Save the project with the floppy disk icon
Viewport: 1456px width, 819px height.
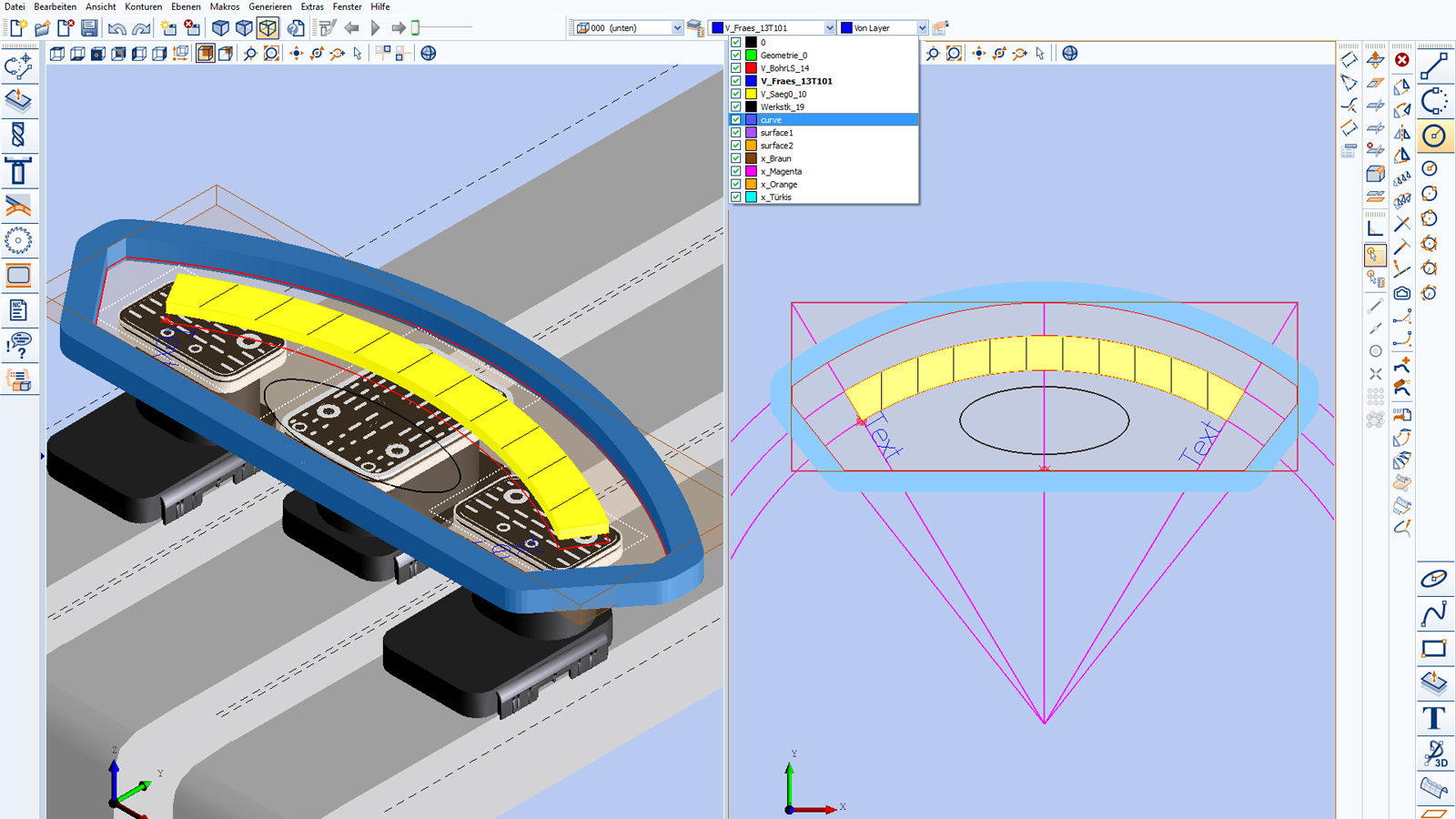coord(89,28)
